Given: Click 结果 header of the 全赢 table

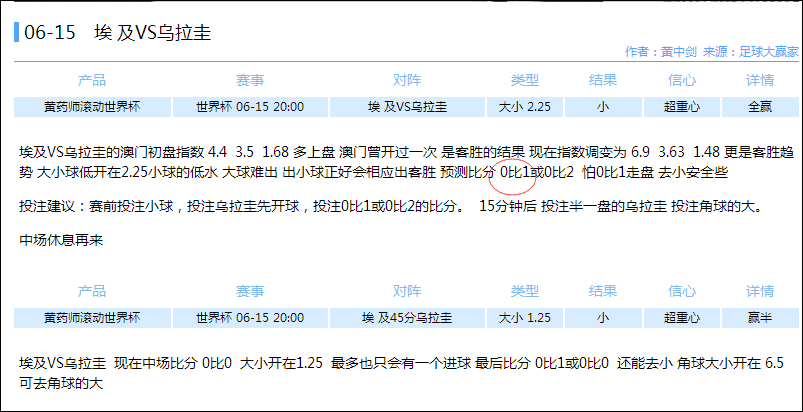Looking at the screenshot, I should click(x=603, y=80).
